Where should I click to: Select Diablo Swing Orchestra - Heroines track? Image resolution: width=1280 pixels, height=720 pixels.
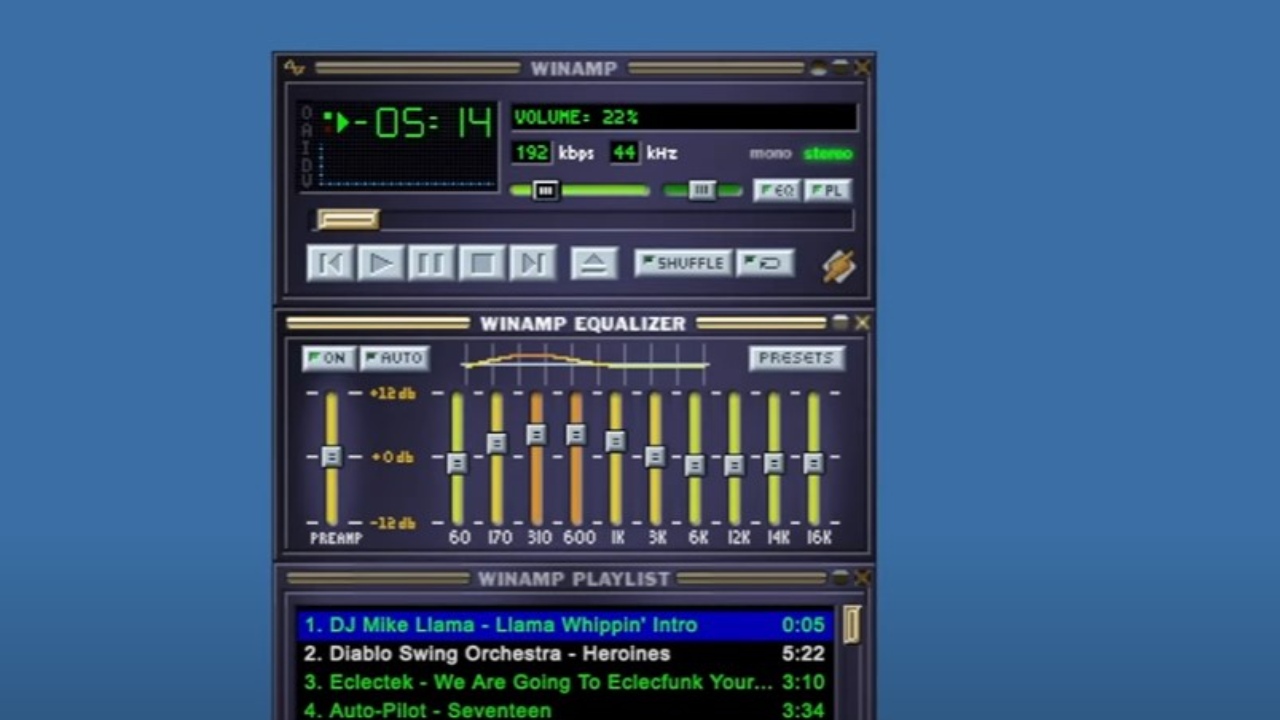(x=565, y=654)
